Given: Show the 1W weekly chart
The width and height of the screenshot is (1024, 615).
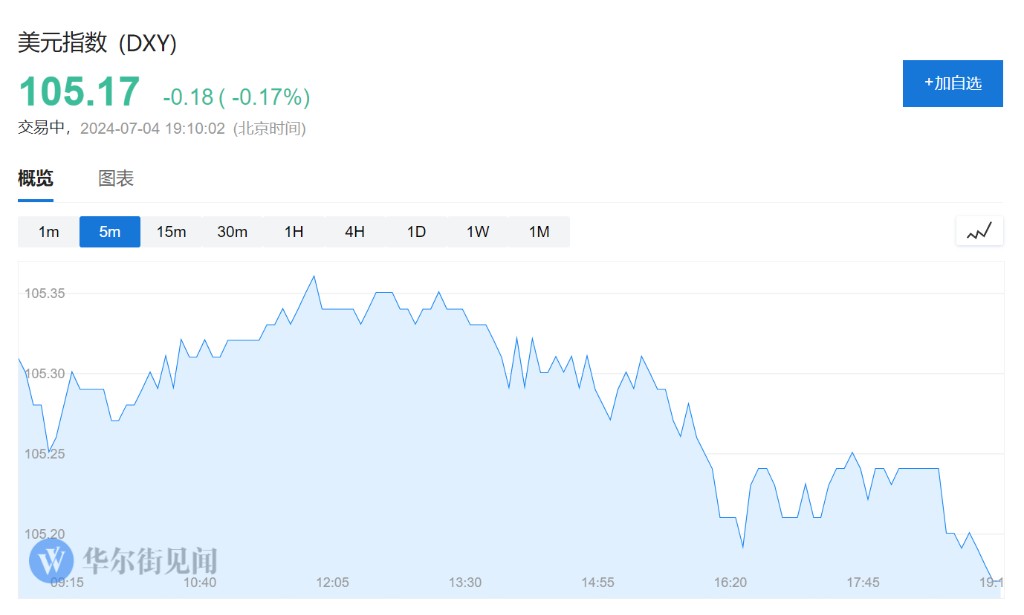Looking at the screenshot, I should (x=478, y=232).
